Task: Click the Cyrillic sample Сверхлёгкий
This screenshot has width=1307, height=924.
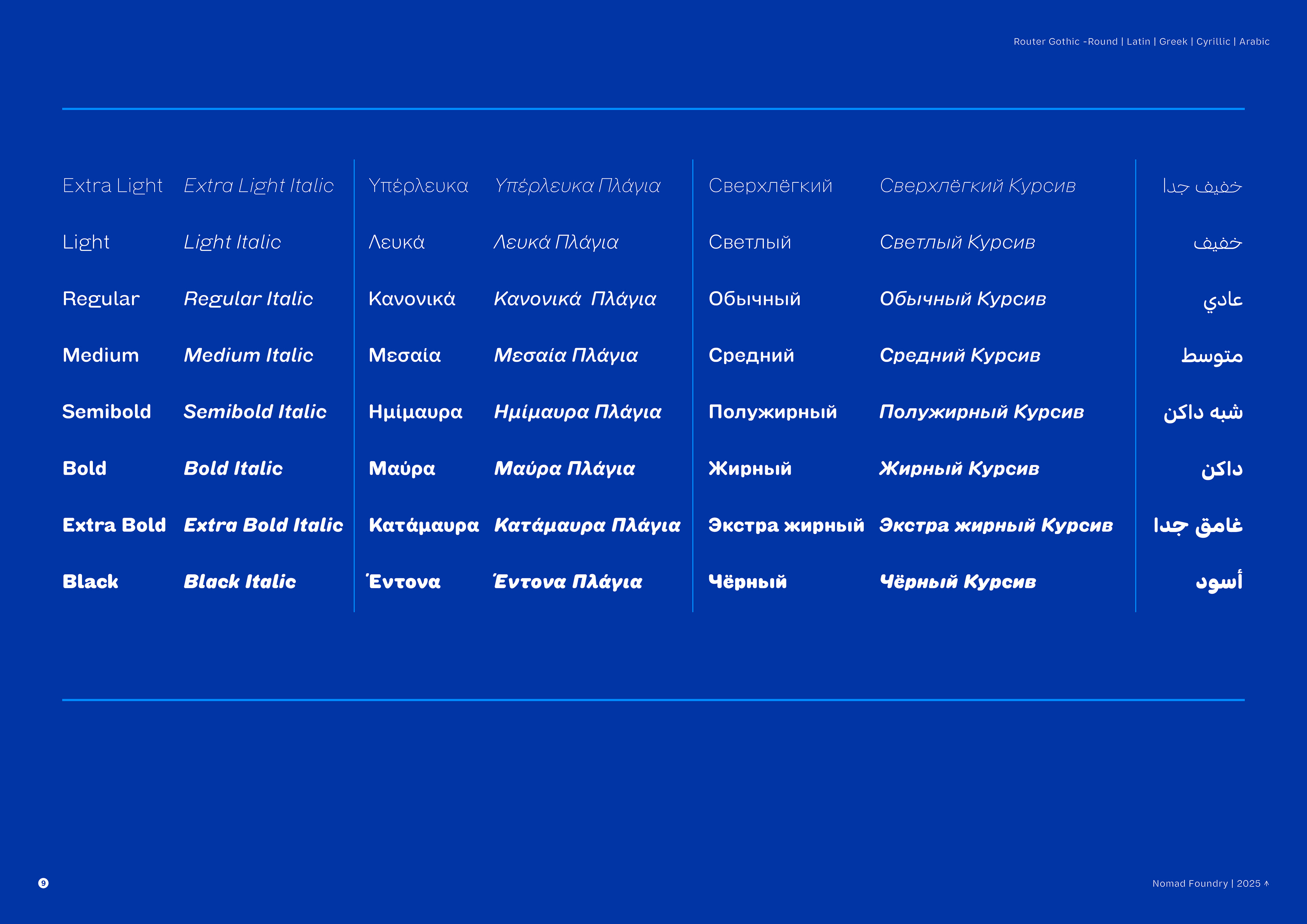Action: tap(770, 185)
